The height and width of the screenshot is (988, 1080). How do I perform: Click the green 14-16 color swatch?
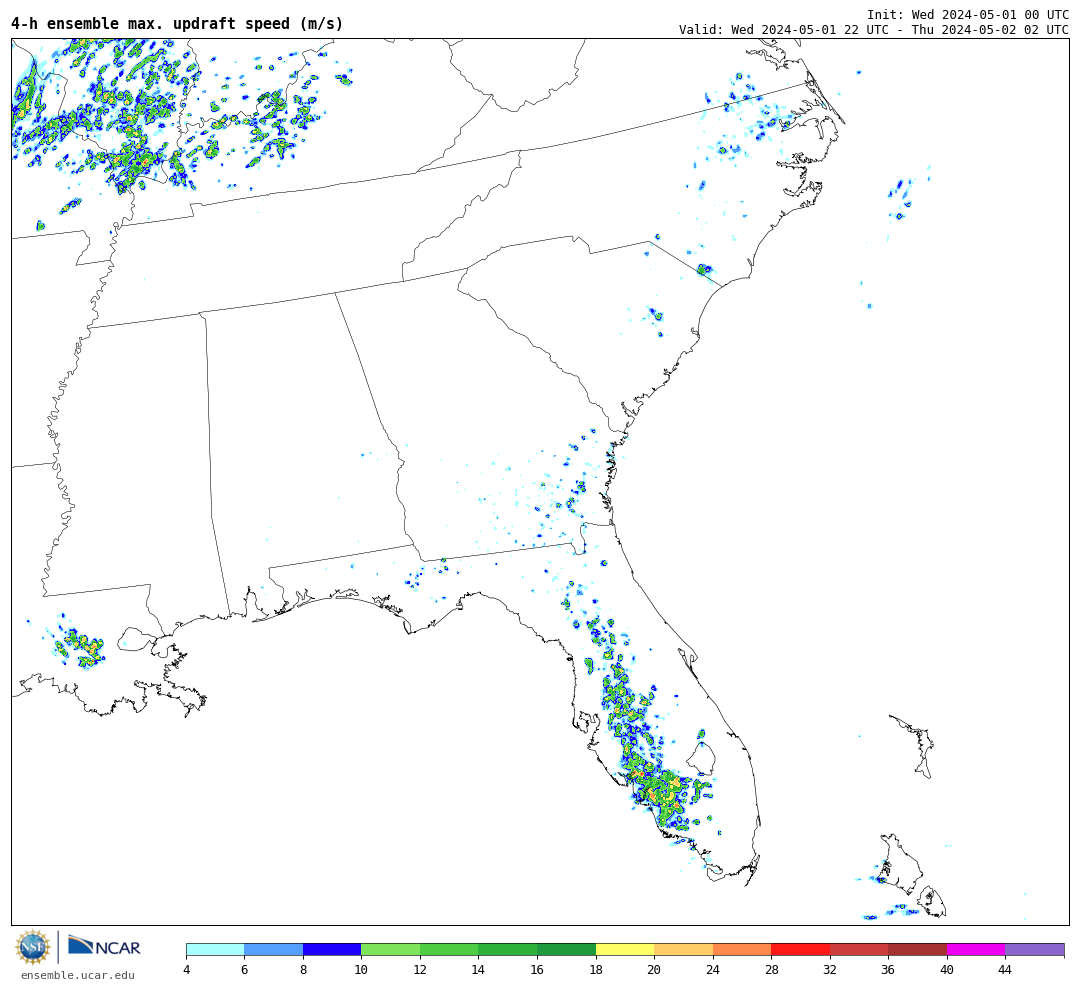click(508, 949)
